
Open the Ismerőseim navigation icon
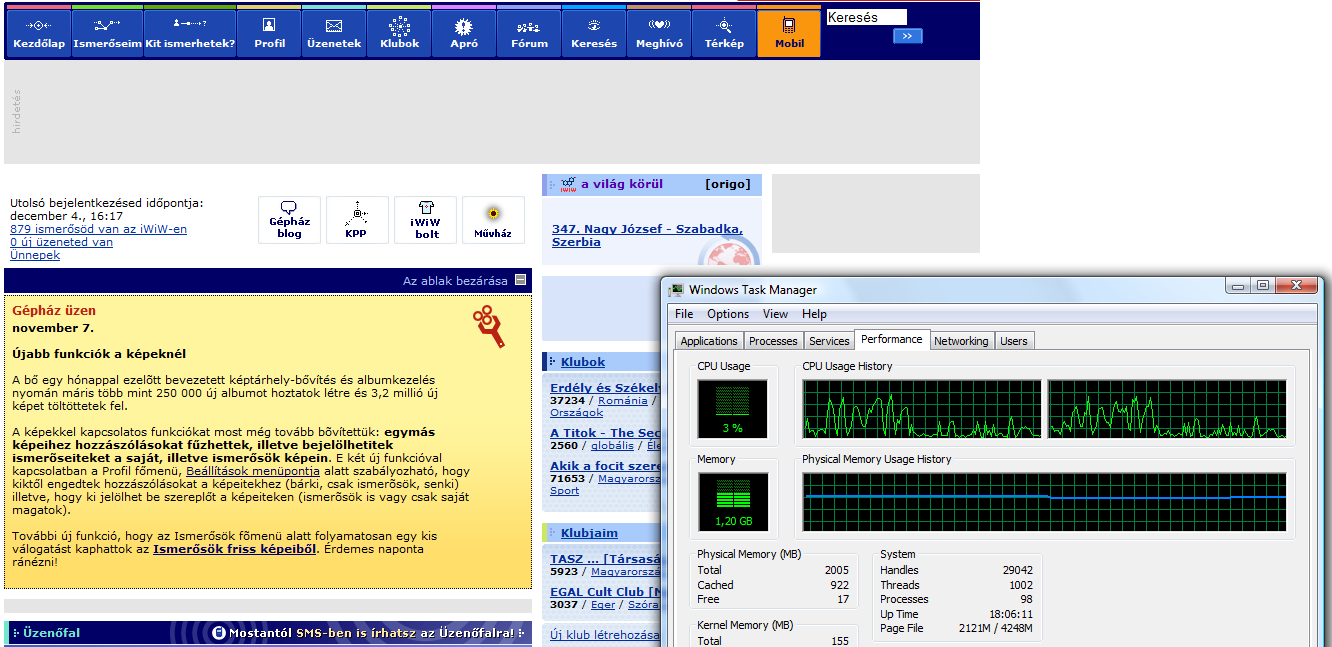[108, 32]
